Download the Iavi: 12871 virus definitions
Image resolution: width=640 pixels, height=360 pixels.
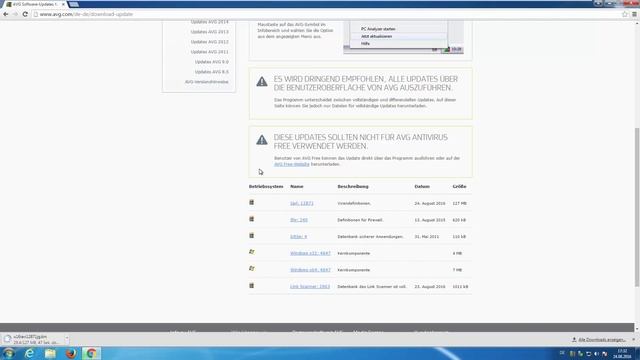(x=302, y=203)
